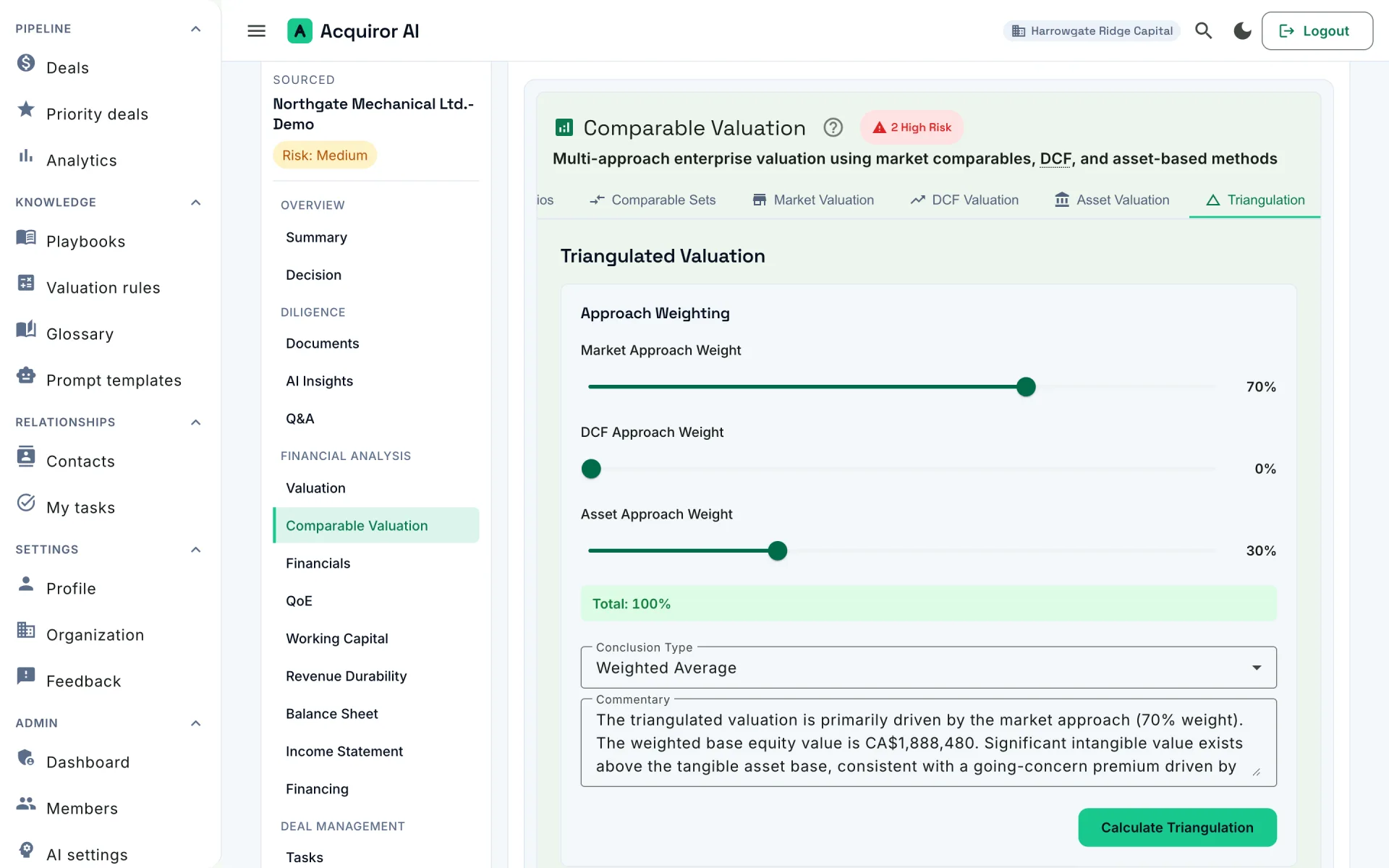Click the DCF Approach Weight slider handle

(x=591, y=469)
